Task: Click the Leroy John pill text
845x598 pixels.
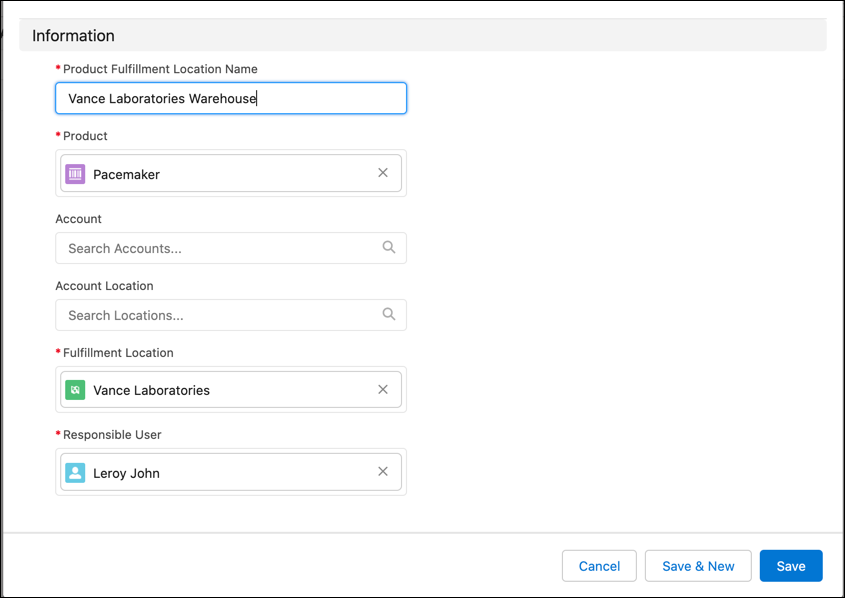Action: click(x=126, y=473)
